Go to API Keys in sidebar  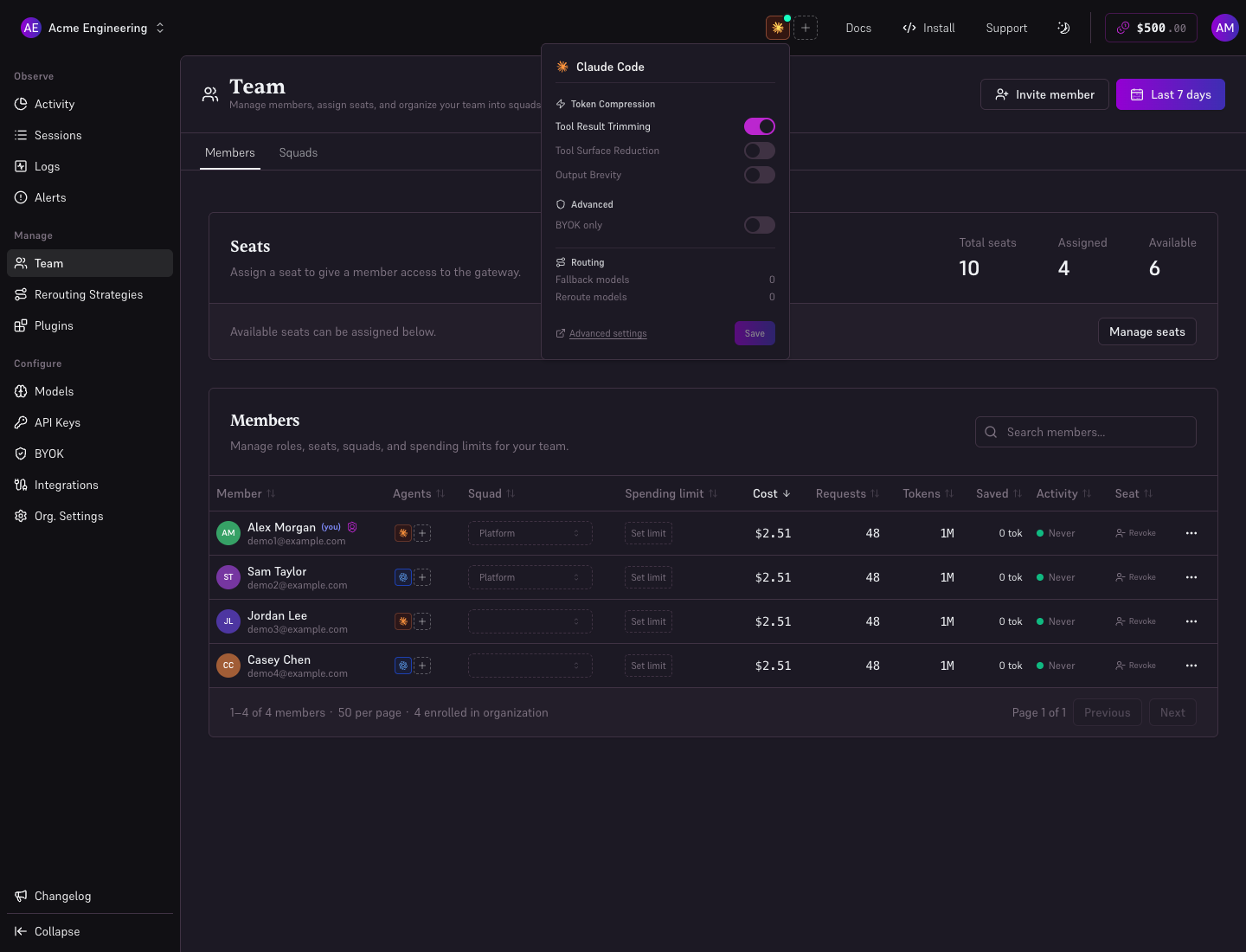click(90, 422)
